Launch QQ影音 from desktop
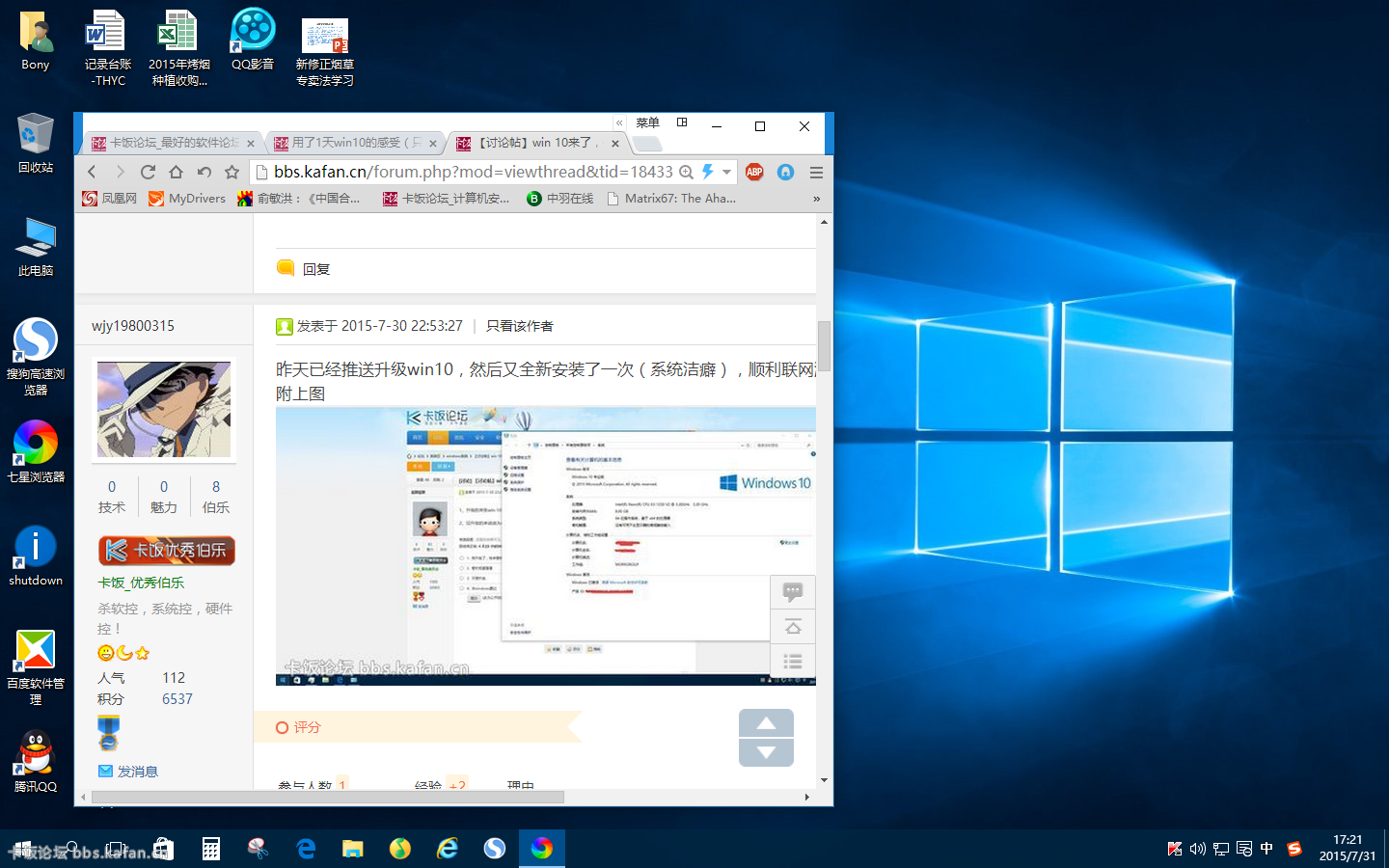Image resolution: width=1389 pixels, height=868 pixels. tap(253, 41)
